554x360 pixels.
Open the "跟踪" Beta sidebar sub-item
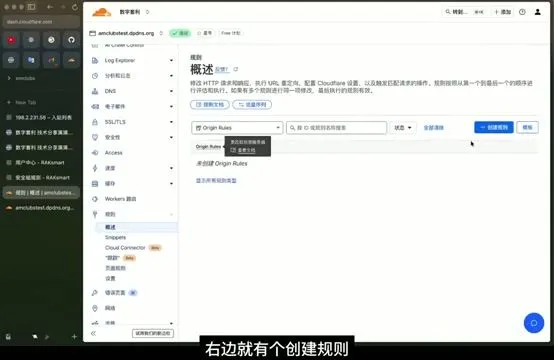click(x=112, y=258)
